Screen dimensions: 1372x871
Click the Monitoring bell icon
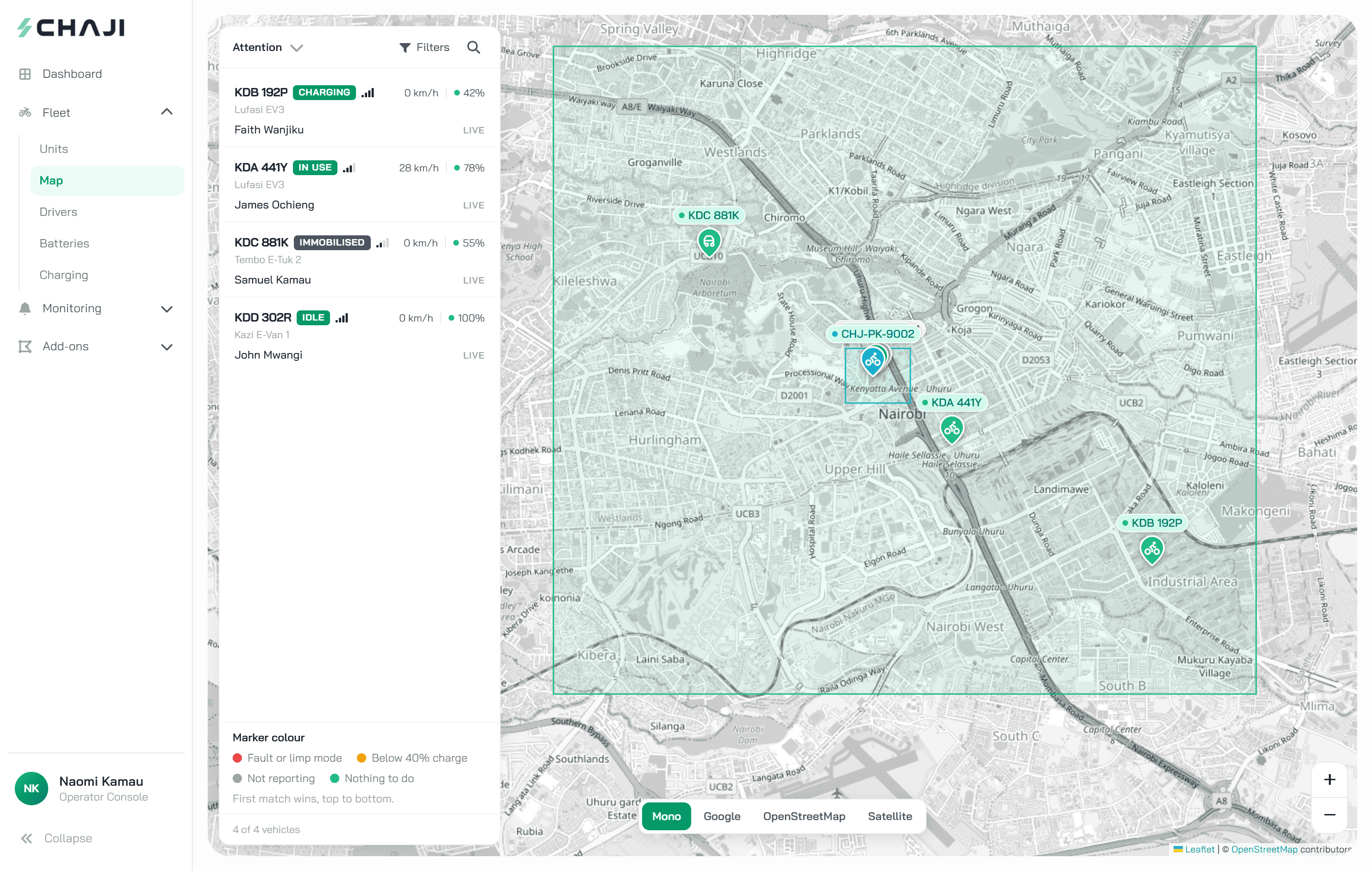[x=25, y=308]
